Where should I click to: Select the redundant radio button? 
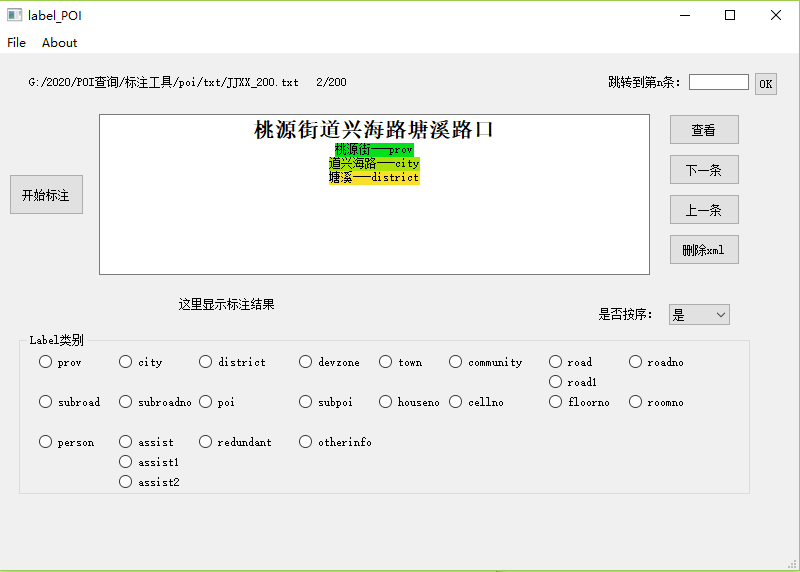click(235, 442)
